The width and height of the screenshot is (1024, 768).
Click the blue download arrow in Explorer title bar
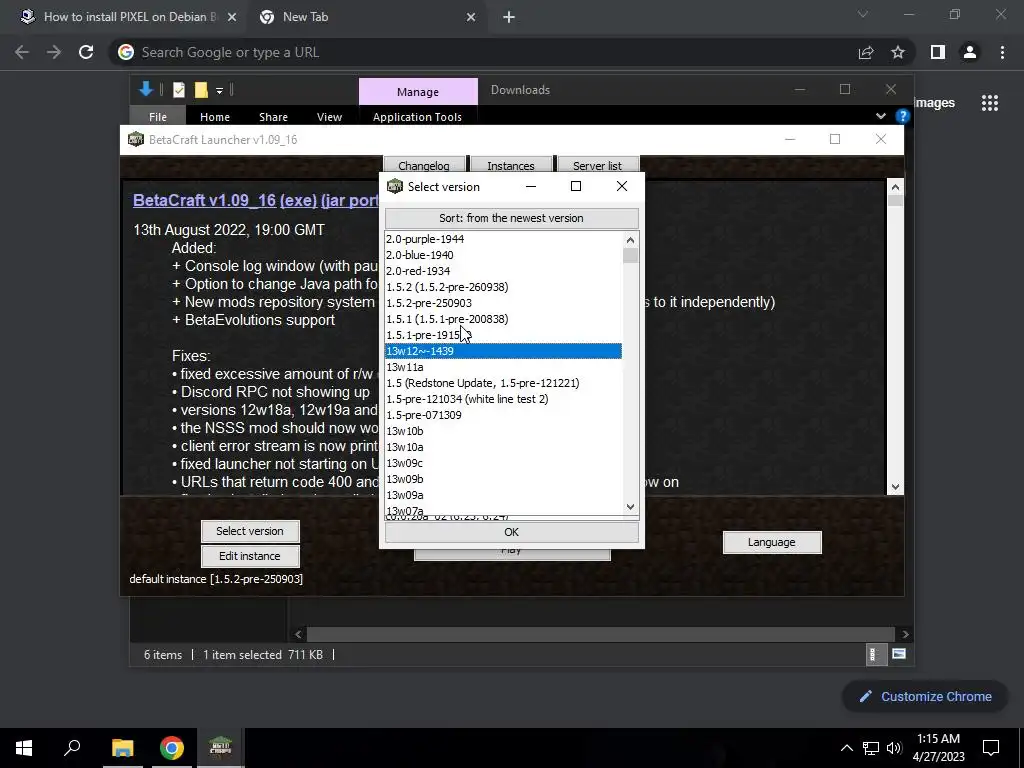[146, 89]
